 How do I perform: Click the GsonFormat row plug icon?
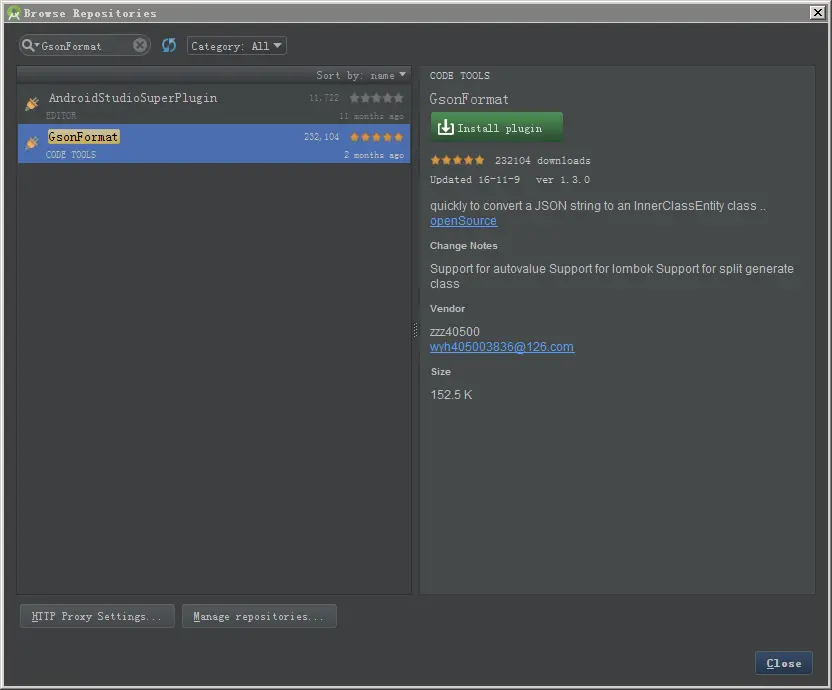tap(32, 142)
